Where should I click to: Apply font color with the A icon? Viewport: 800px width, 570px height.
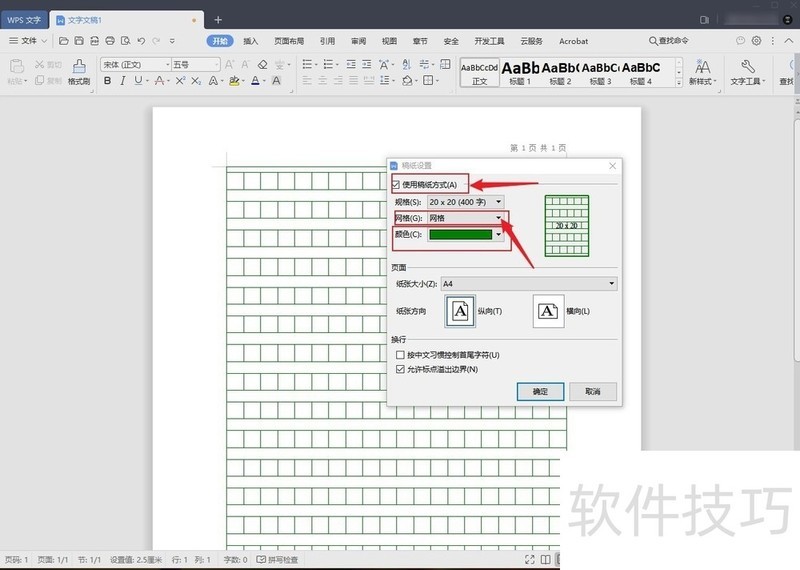point(256,81)
